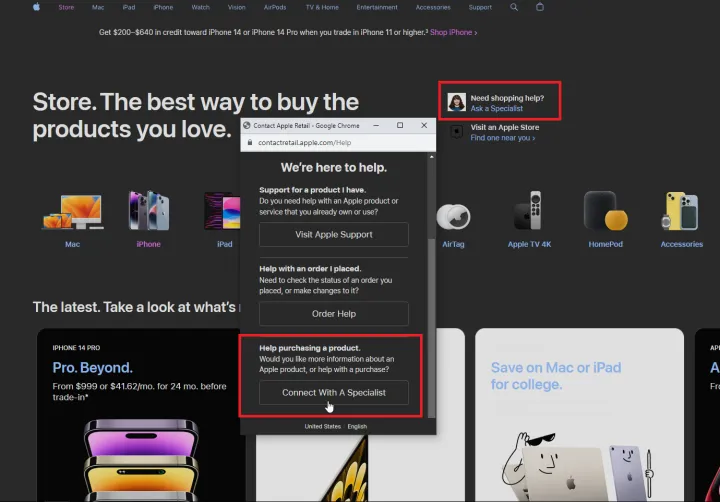Choose the Apple TV 4K icon
The image size is (720, 502).
[529, 210]
